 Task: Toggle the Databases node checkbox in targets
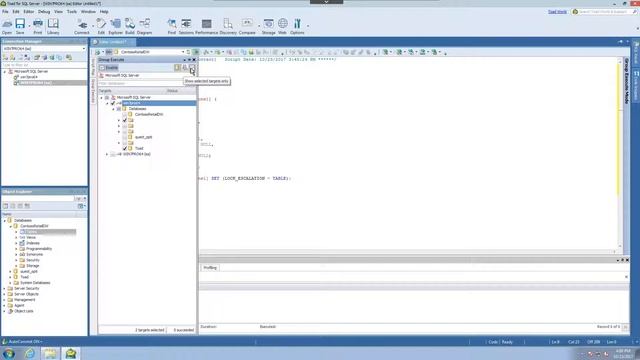click(x=119, y=109)
